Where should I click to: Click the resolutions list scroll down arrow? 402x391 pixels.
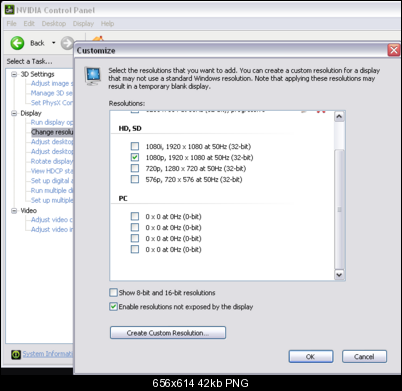[x=339, y=275]
